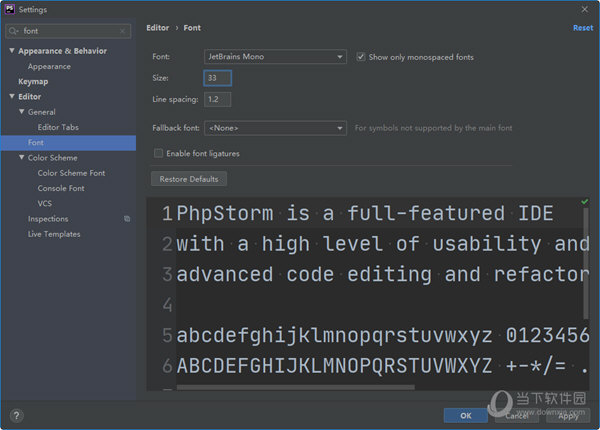Screen dimensions: 600x430
Task: Toggle Show only monospaced fonts checkbox
Action: 360,57
